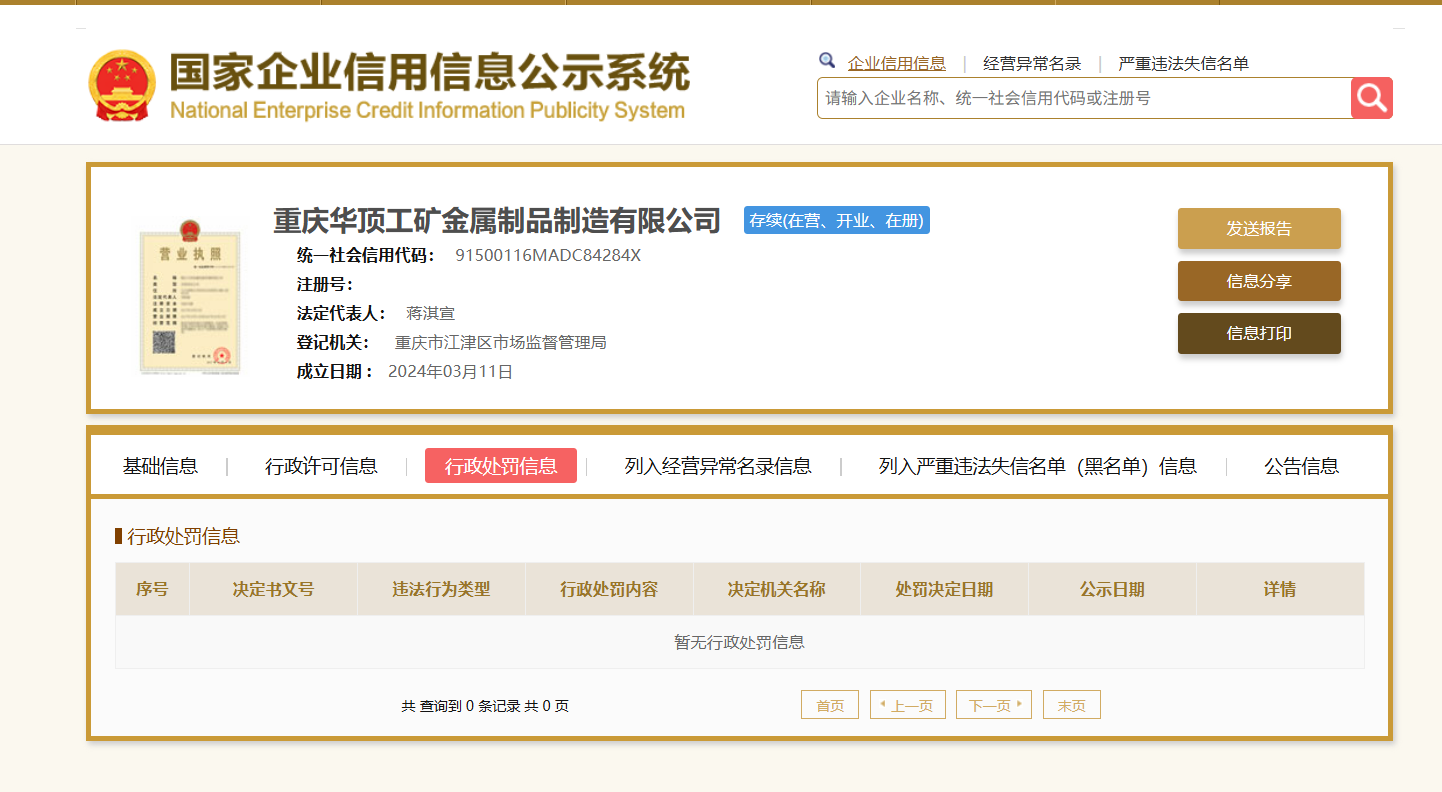The height and width of the screenshot is (792, 1442).
Task: Click the small magnifier icon beside 企业信用信息
Action: 827,61
